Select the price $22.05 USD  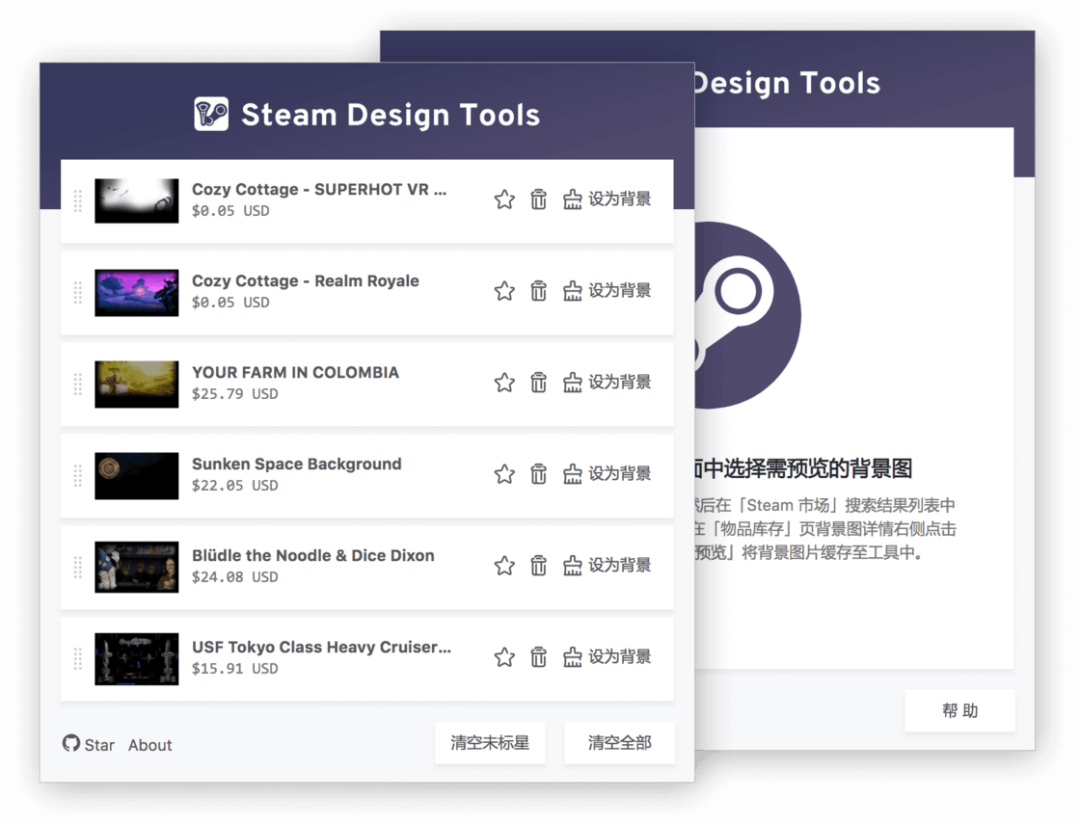[235, 486]
